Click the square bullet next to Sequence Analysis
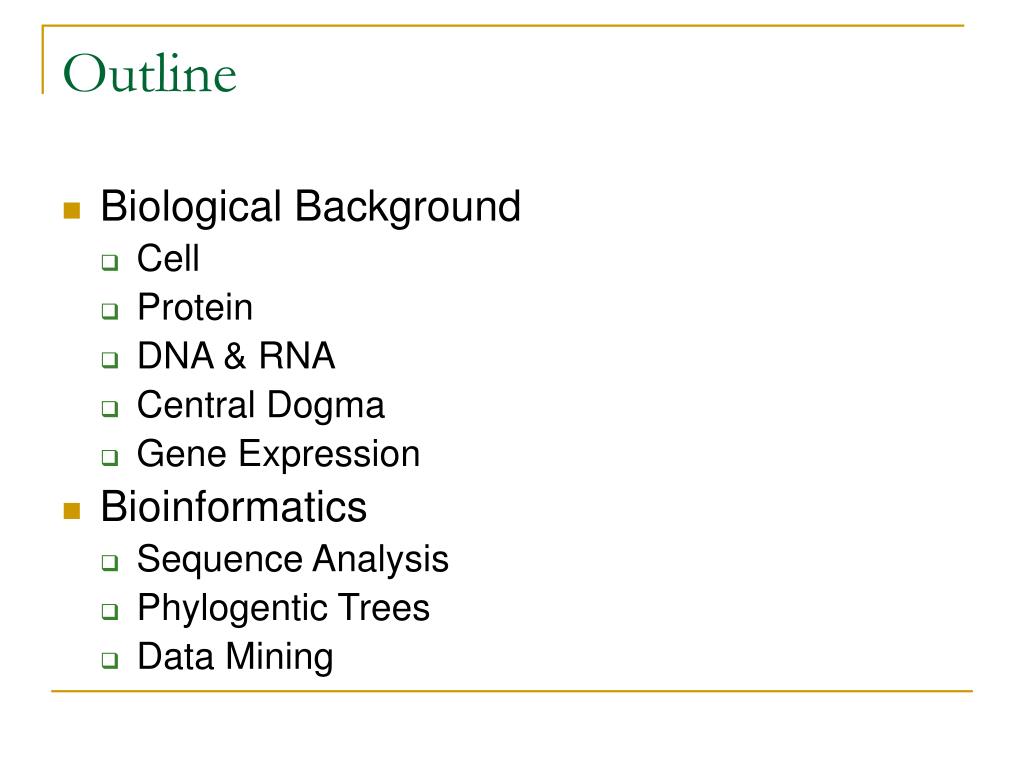 [110, 562]
